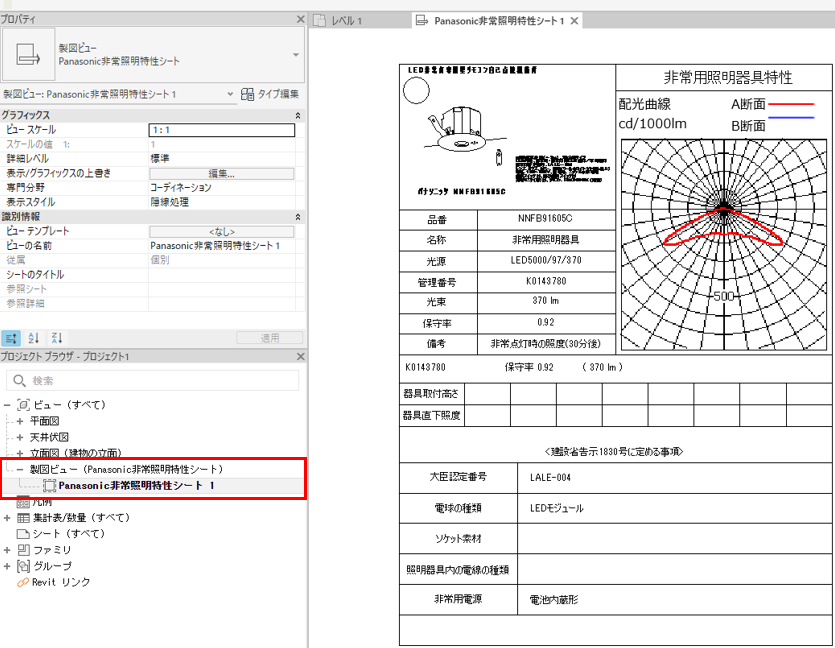Click the drafting view type thumbnail icon
The width and height of the screenshot is (835, 648).
pyautogui.click(x=28, y=55)
